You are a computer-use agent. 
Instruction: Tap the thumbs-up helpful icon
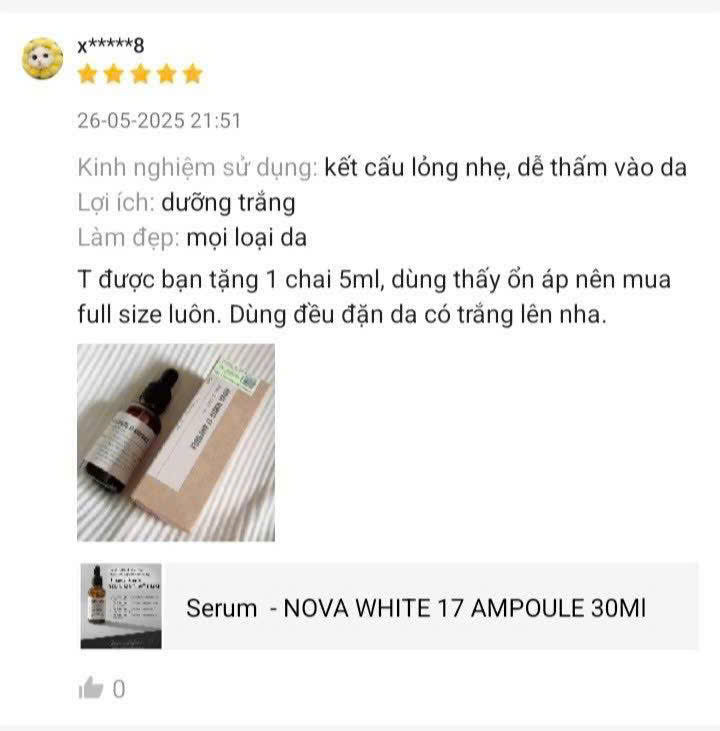(90, 688)
